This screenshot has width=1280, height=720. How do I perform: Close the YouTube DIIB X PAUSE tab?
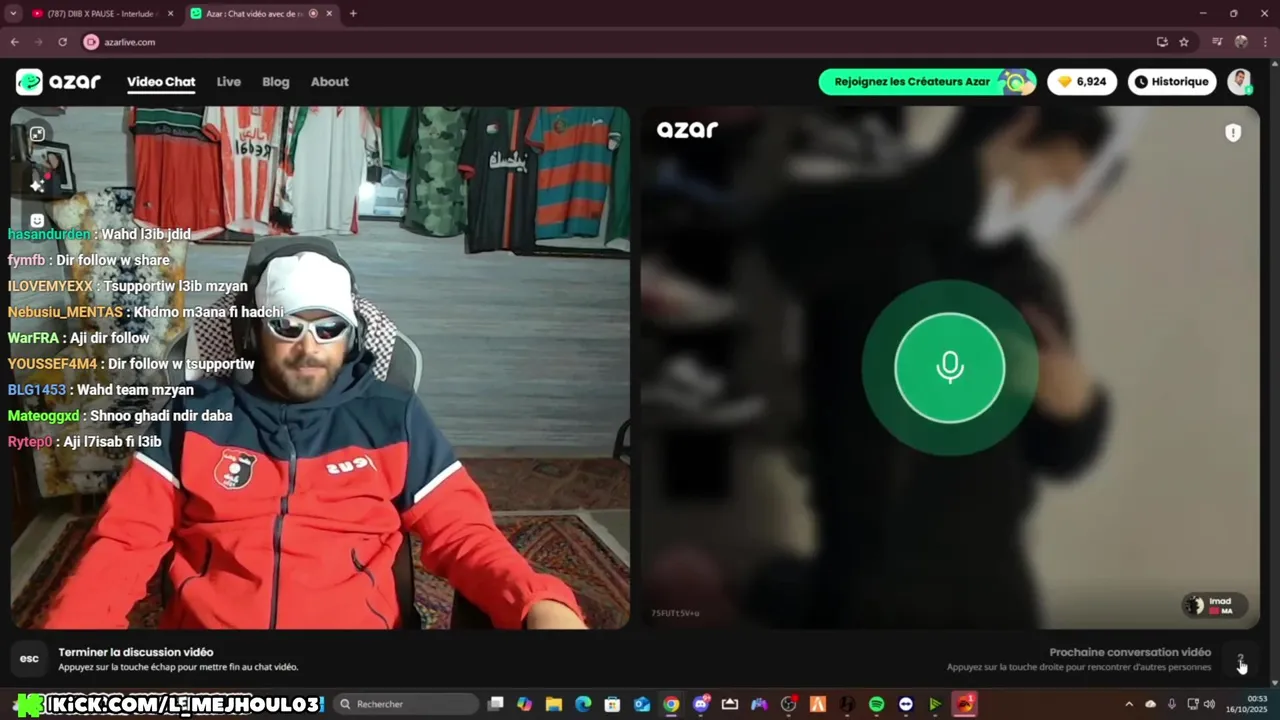point(170,14)
